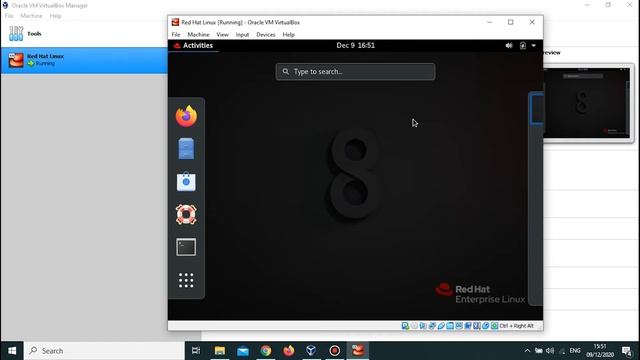The height and width of the screenshot is (360, 640).
Task: Open the File menu in VirtualBox Manager
Action: click(x=9, y=16)
